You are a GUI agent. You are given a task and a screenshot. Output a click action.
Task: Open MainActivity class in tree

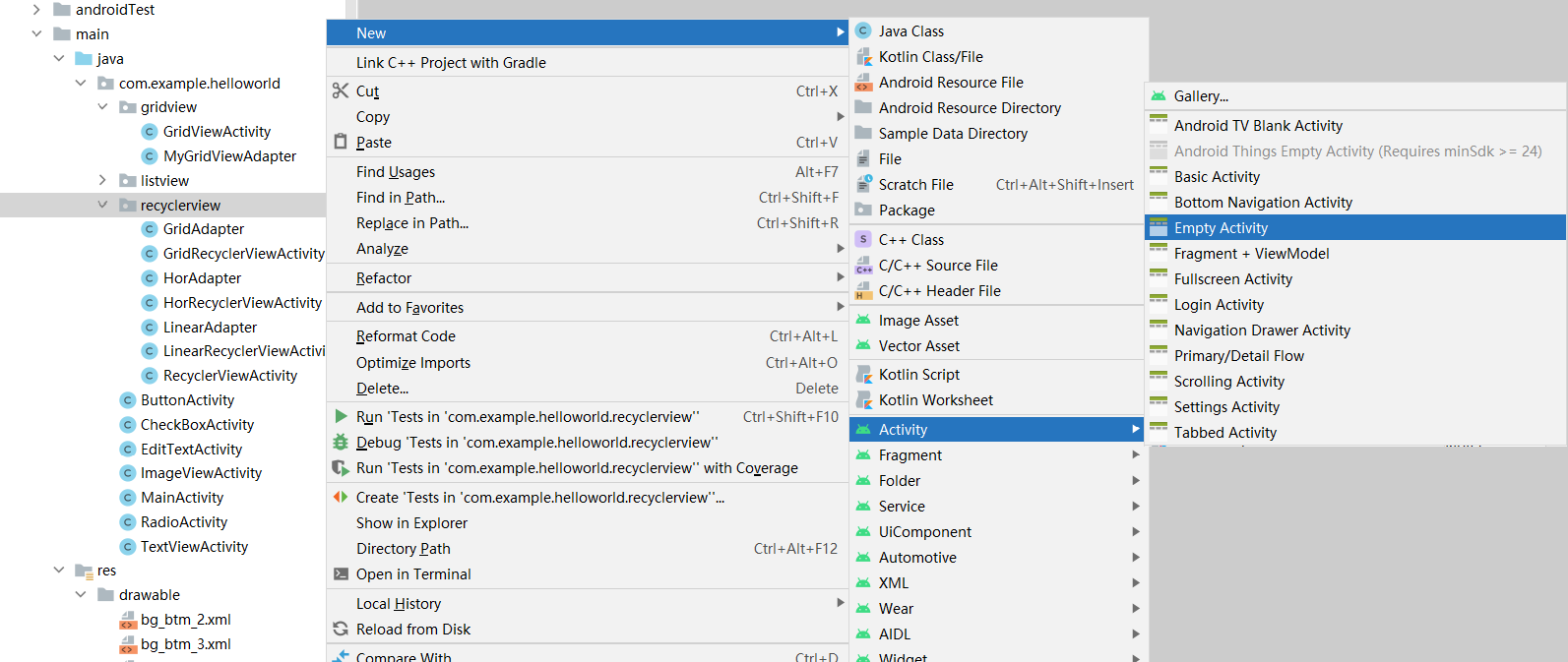pyautogui.click(x=182, y=498)
